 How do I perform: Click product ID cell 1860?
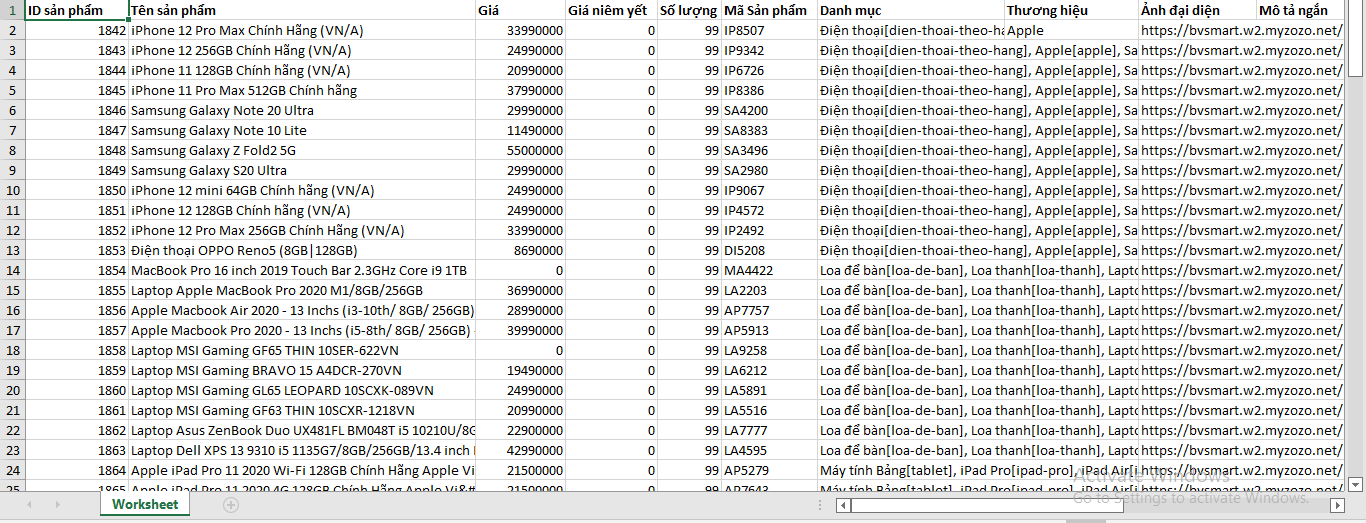click(76, 390)
